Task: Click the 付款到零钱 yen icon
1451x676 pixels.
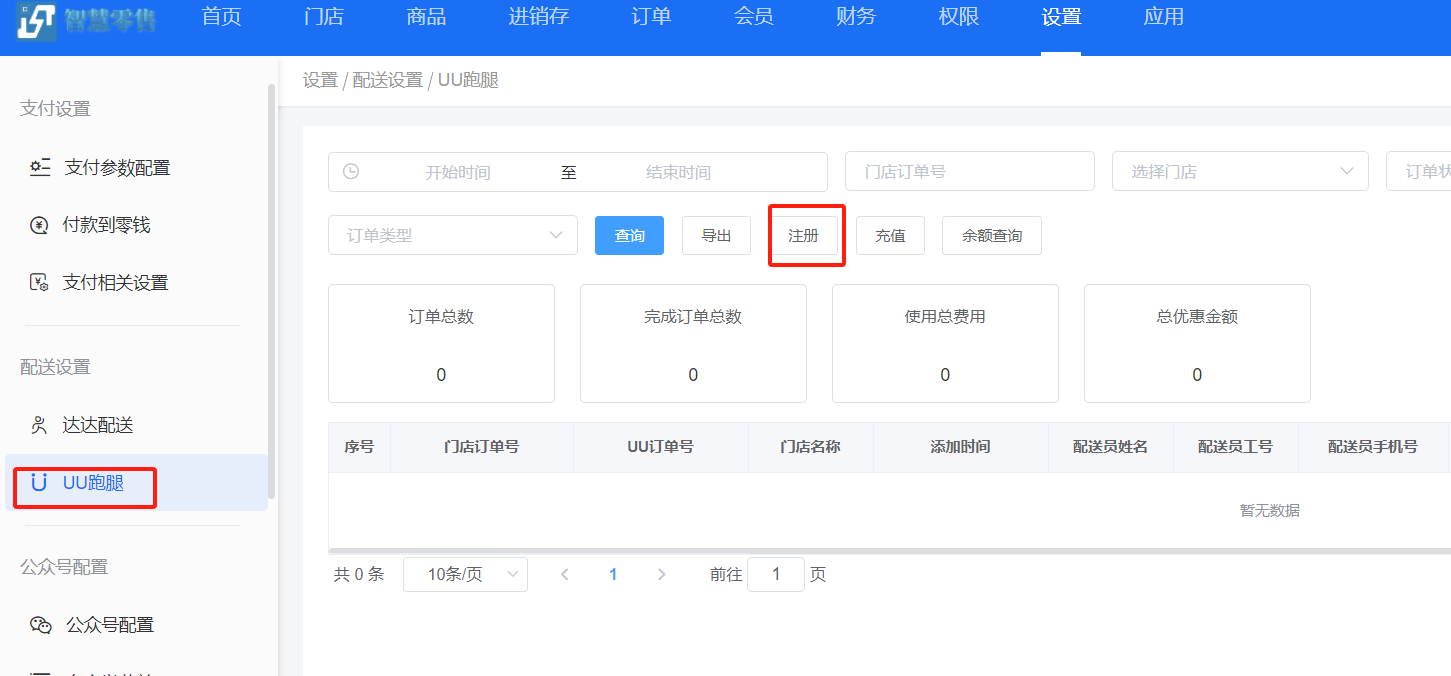Action: pos(39,226)
